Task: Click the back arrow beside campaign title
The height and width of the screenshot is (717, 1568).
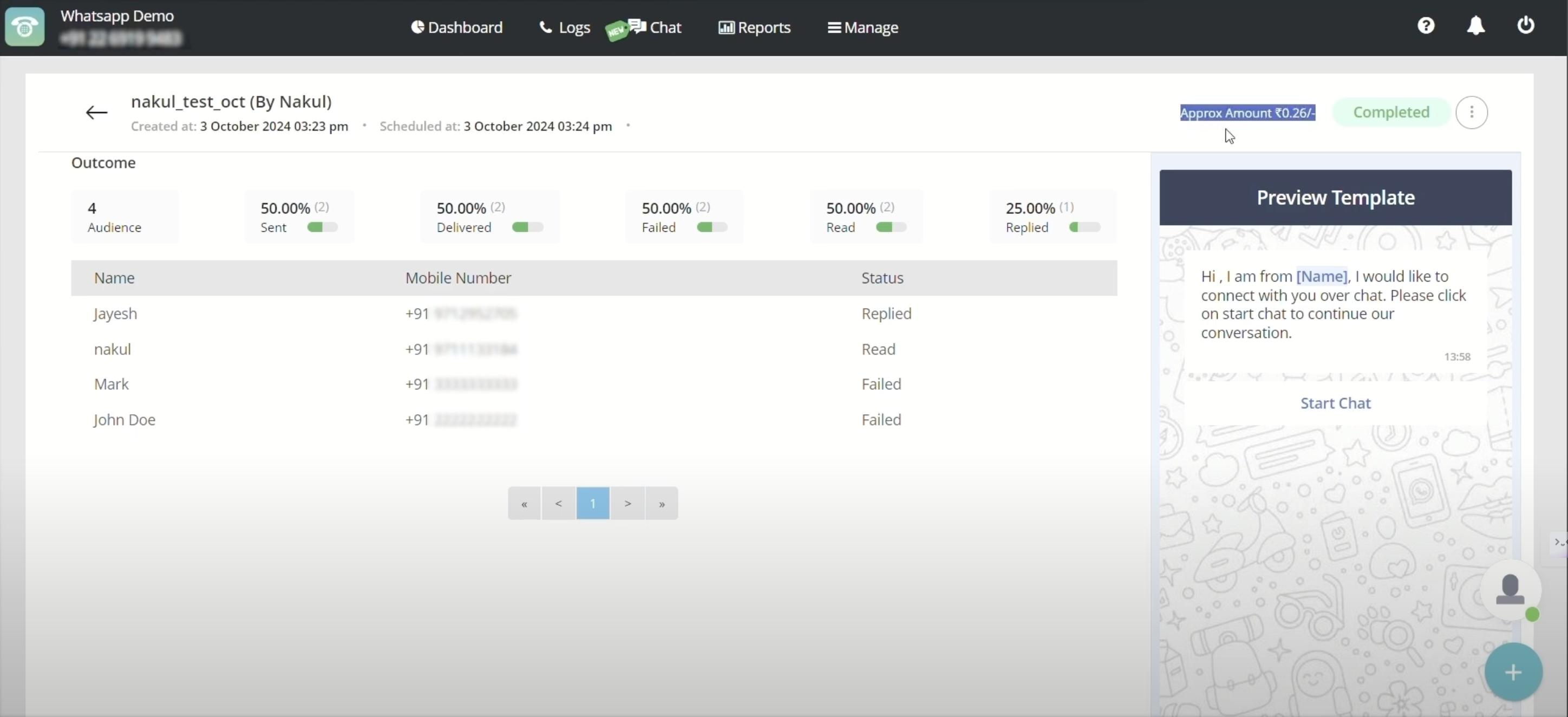Action: 96,113
